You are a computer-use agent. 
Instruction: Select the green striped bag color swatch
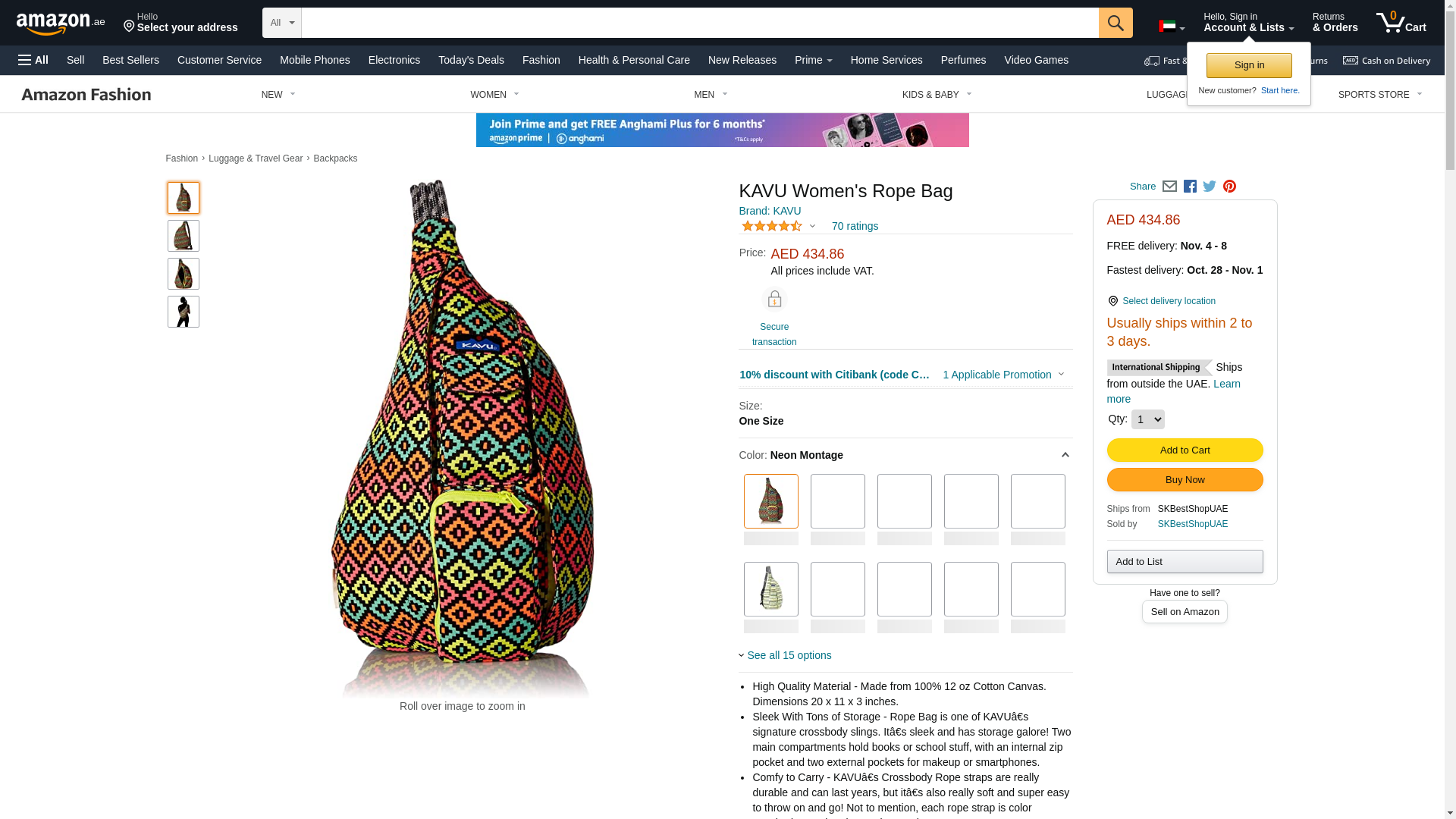tap(771, 589)
